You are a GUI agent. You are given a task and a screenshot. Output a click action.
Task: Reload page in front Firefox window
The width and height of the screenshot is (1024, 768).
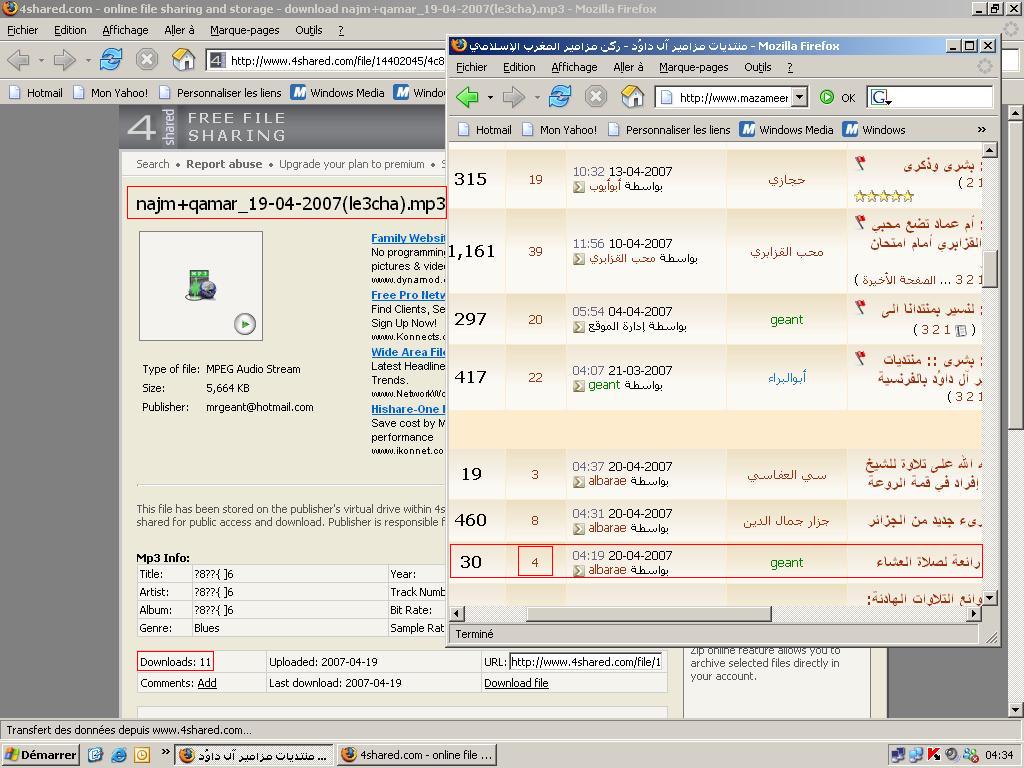coord(560,97)
